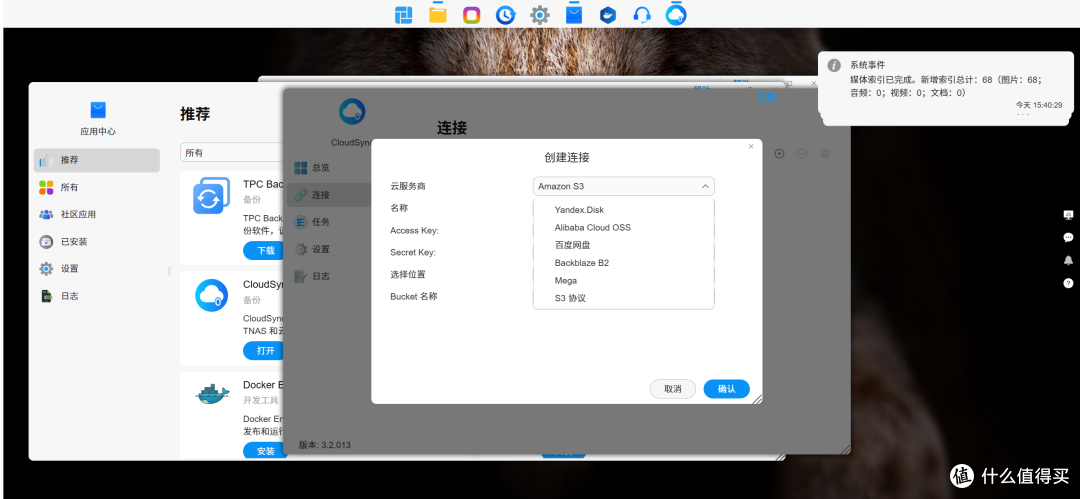Viewport: 1080px width, 499px height.
Task: Open the question mark help icon on right edge
Action: 1068,283
